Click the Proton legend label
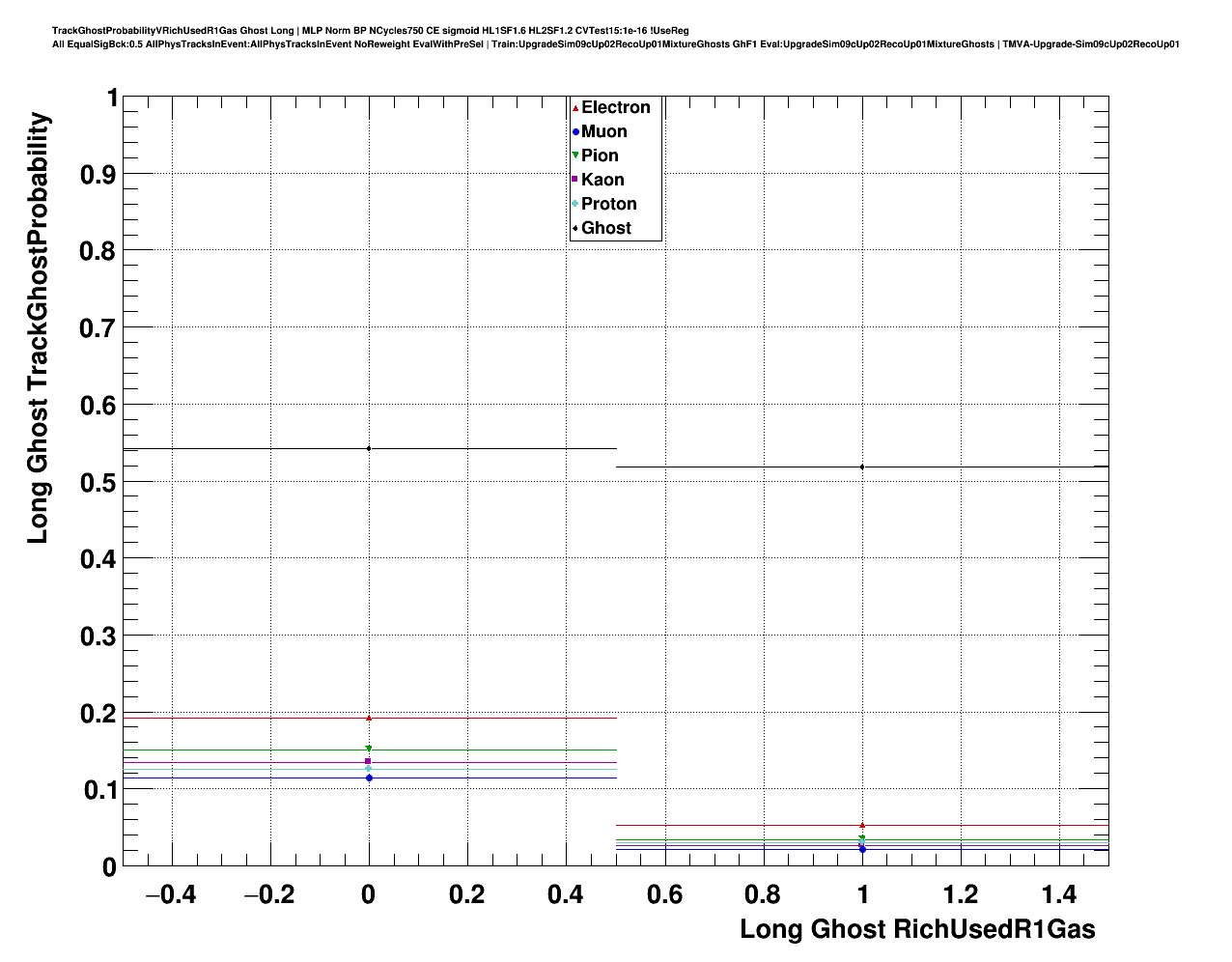The height and width of the screenshot is (962, 1232). click(609, 204)
